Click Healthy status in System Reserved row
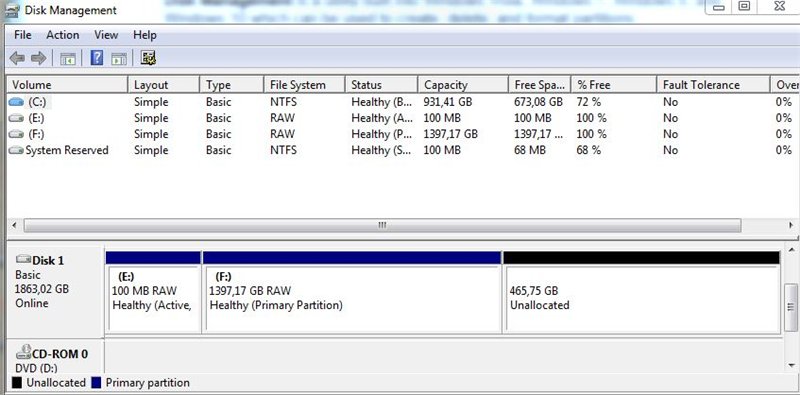The height and width of the screenshot is (395, 800). point(381,151)
